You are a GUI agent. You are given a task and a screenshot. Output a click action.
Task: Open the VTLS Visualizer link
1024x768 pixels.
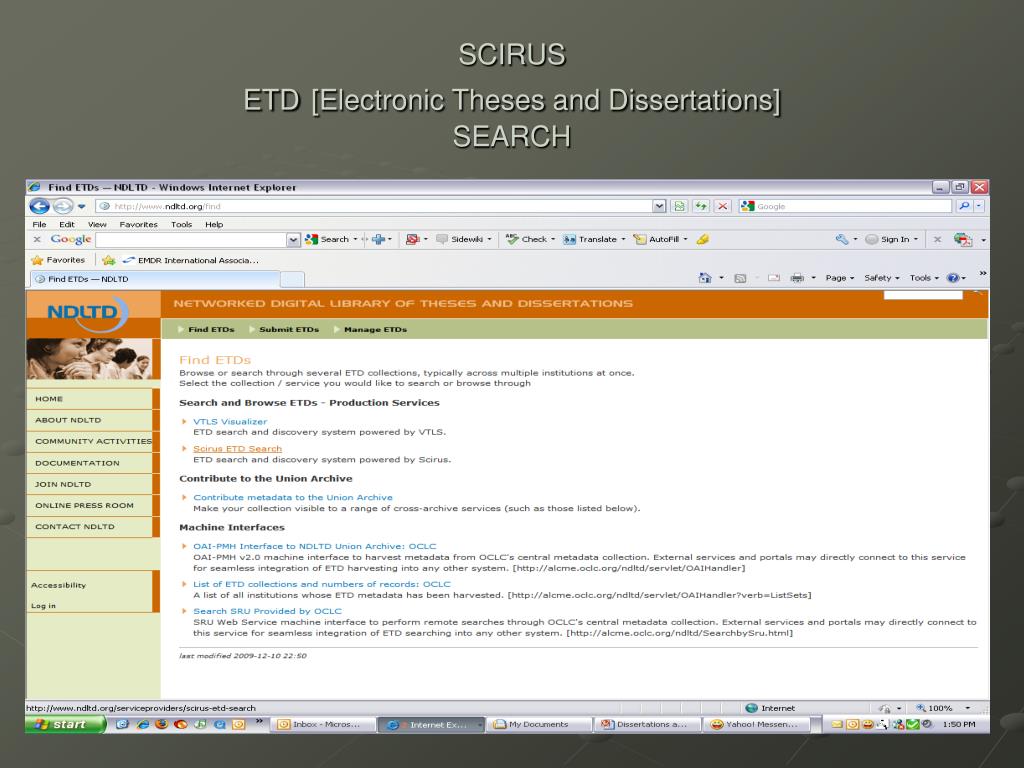coord(230,422)
